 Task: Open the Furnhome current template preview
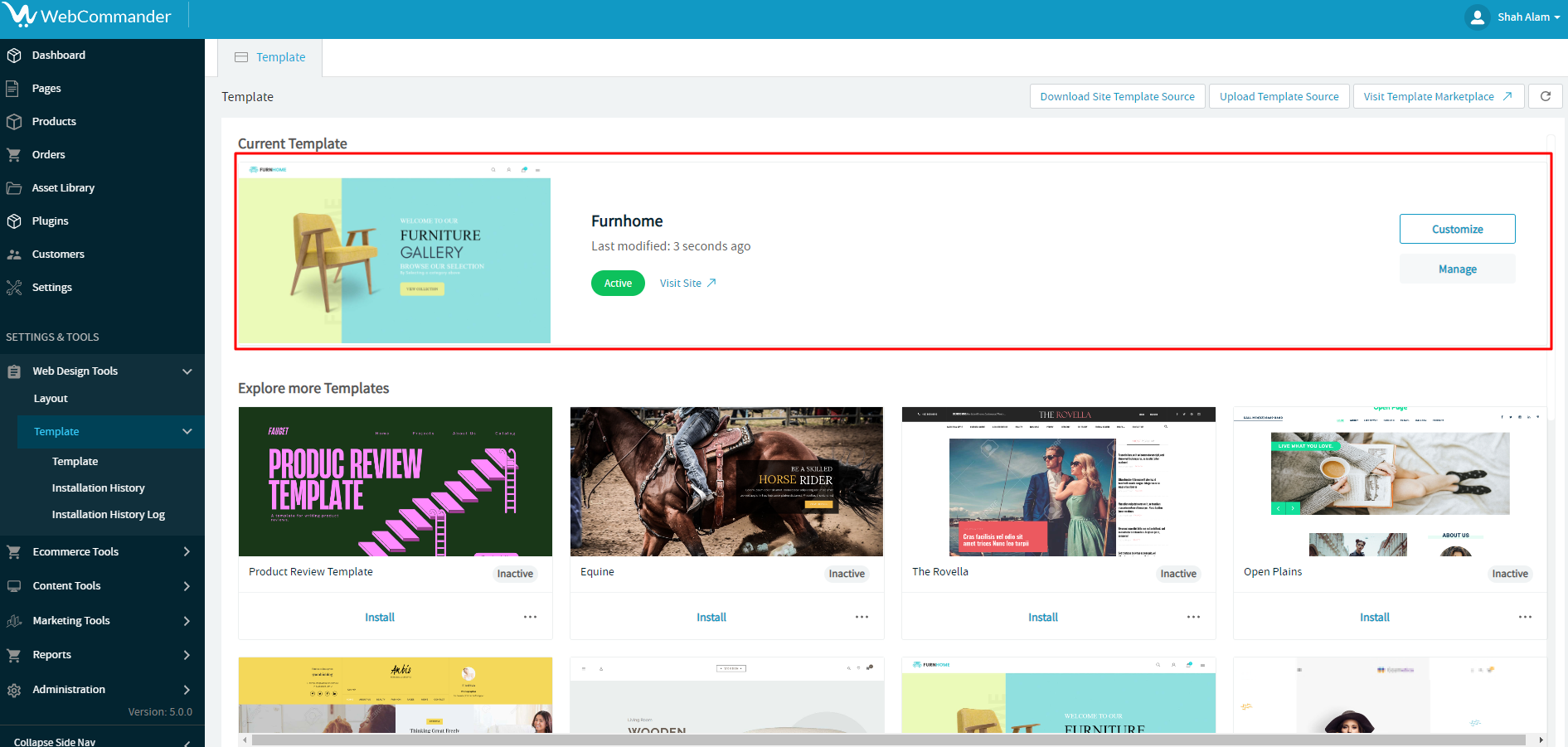(x=395, y=252)
